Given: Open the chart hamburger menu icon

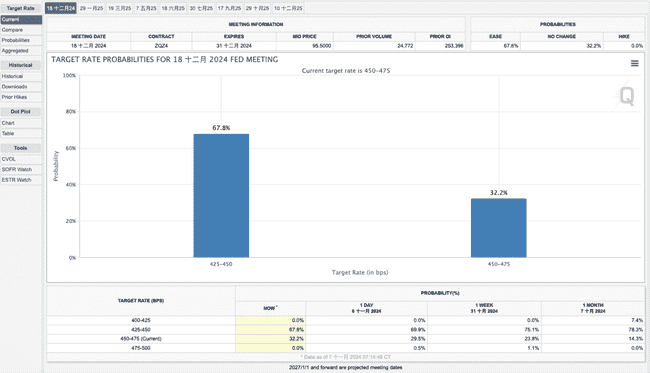Looking at the screenshot, I should [634, 63].
